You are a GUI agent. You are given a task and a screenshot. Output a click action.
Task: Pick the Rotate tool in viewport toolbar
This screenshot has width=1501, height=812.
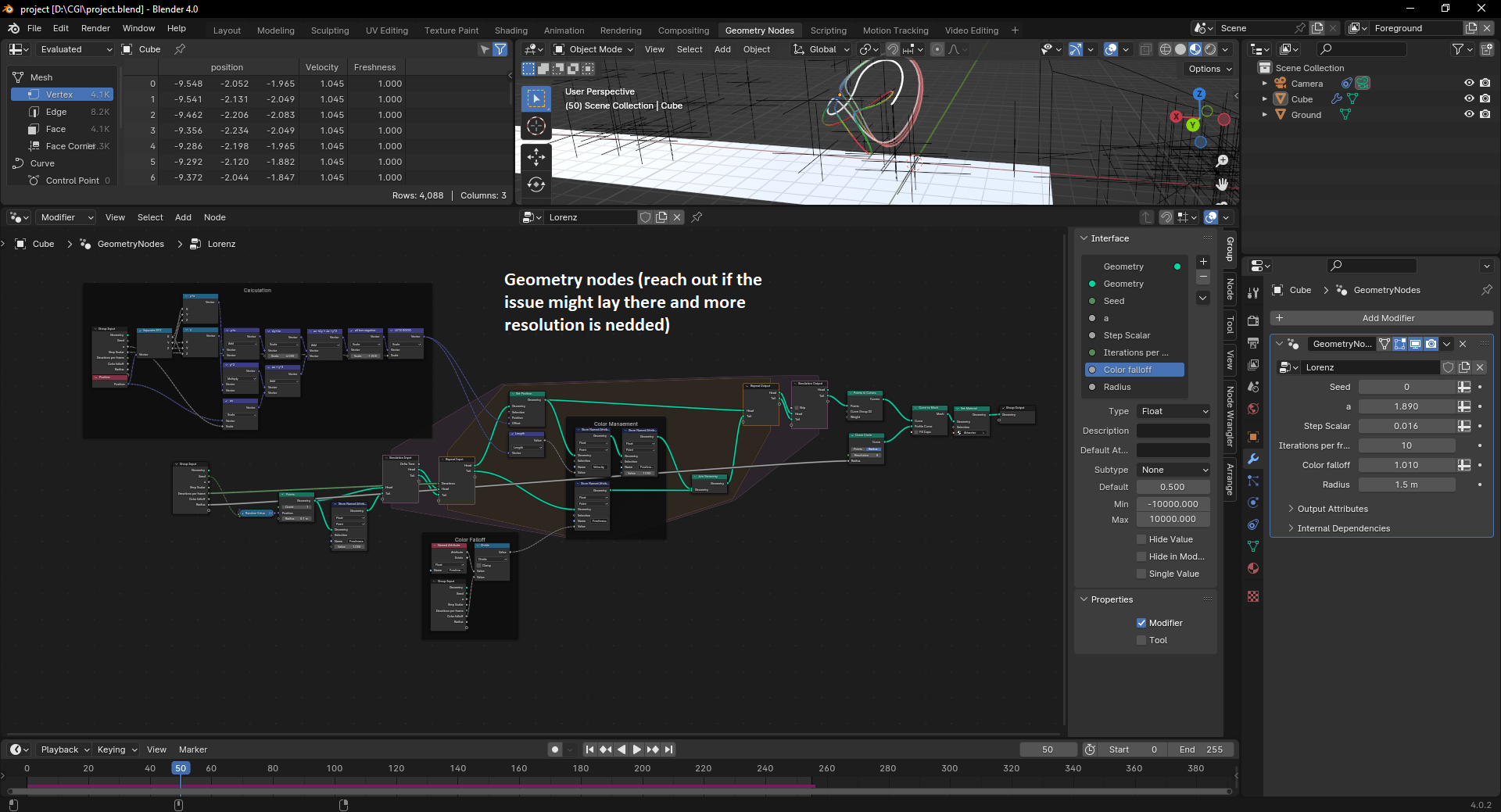536,184
